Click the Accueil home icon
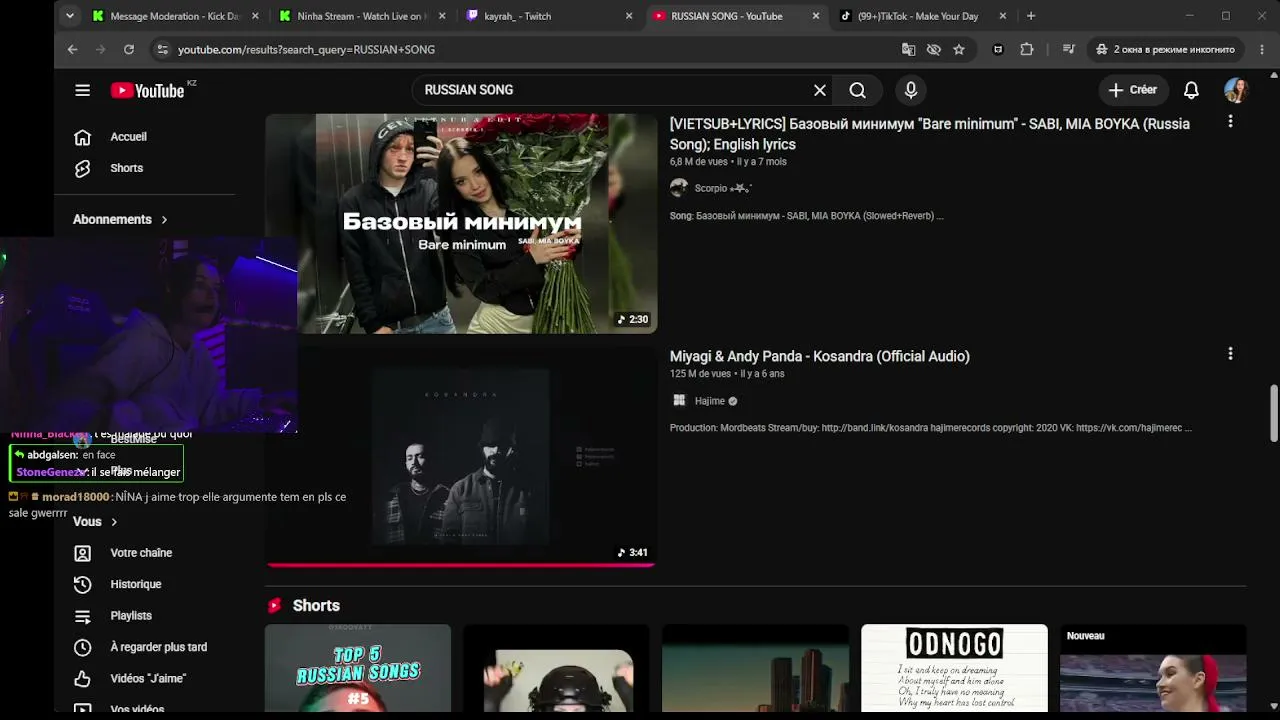 83,137
